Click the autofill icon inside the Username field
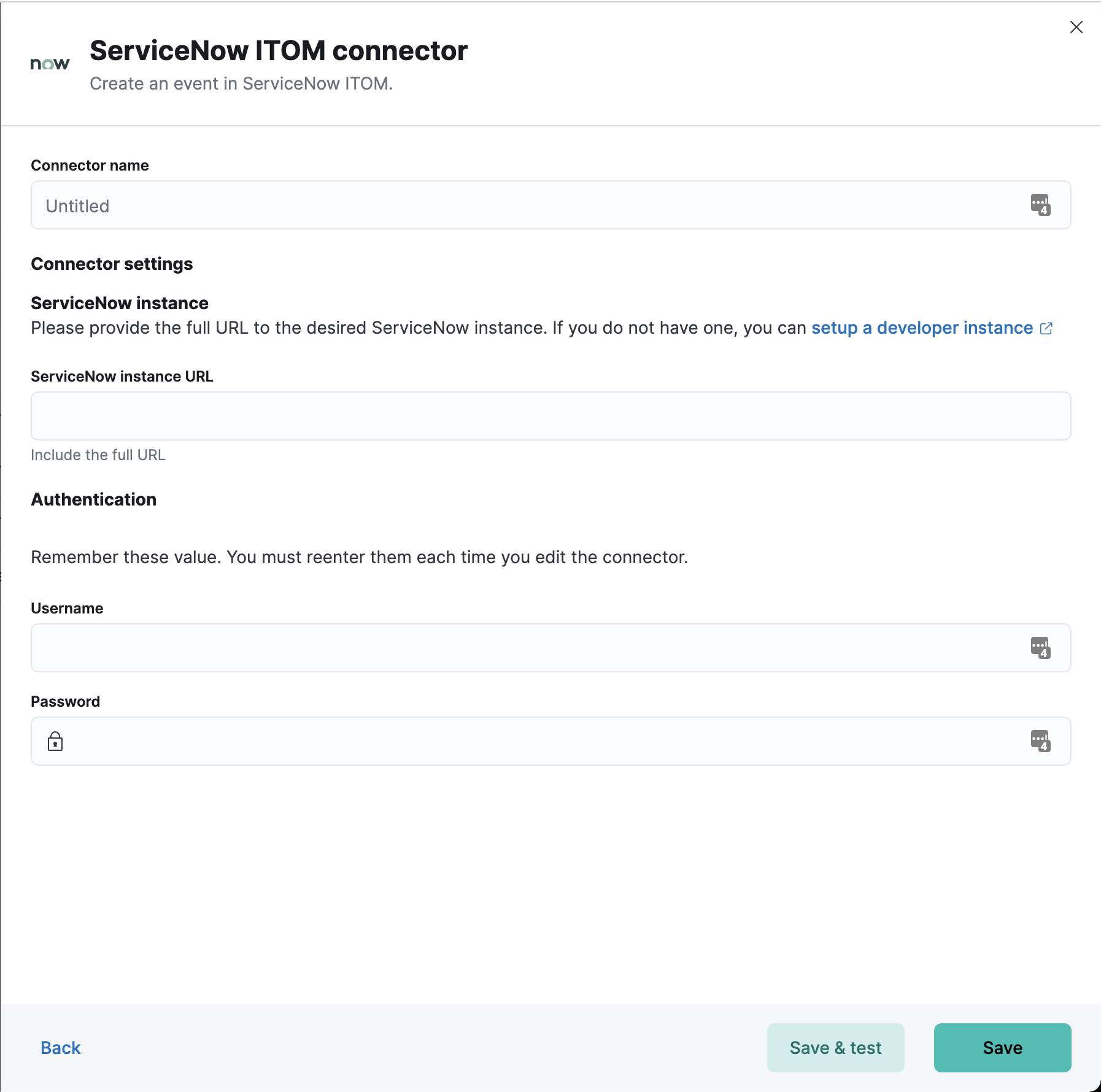Screen dimensions: 1101x1092 click(1041, 648)
